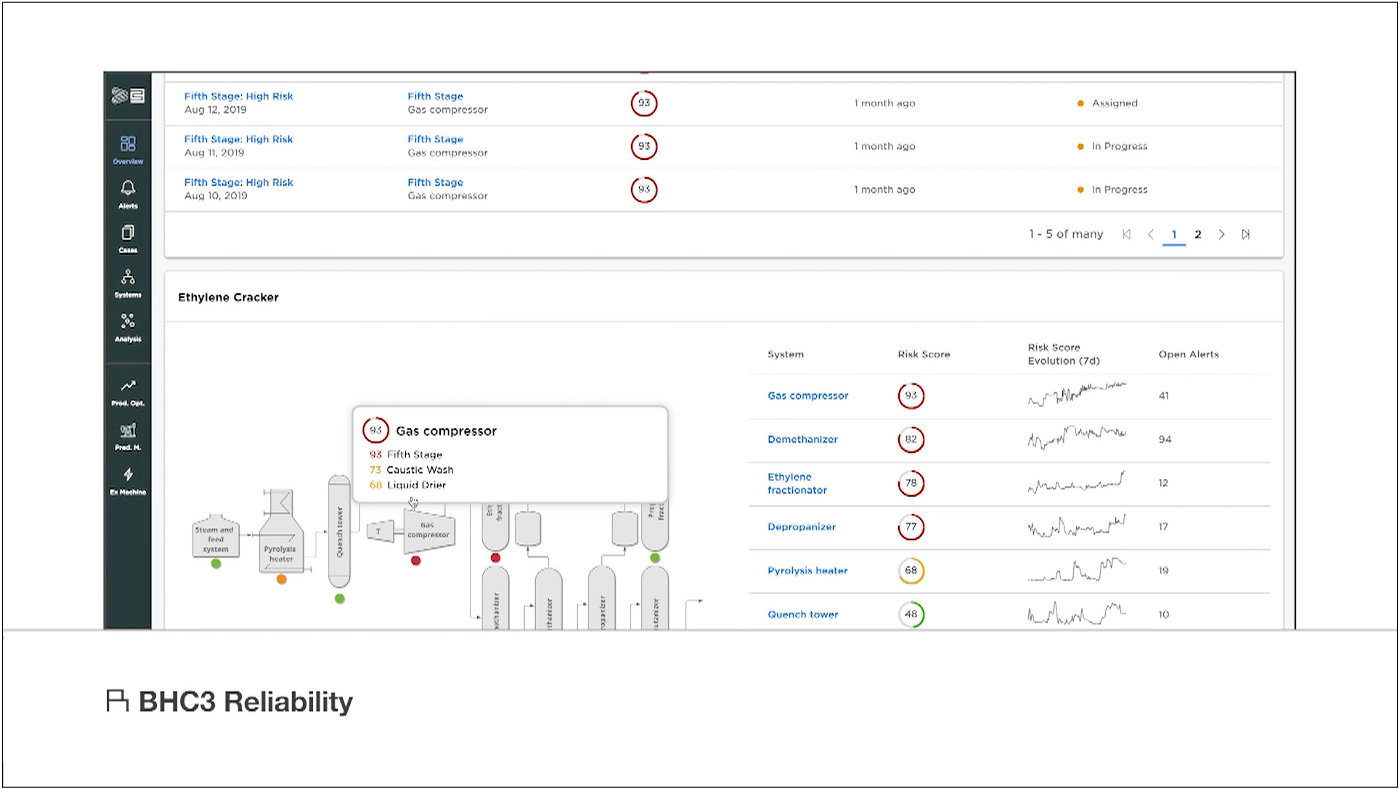Jump to first page arrow
The height and width of the screenshot is (789, 1400).
(x=1126, y=234)
